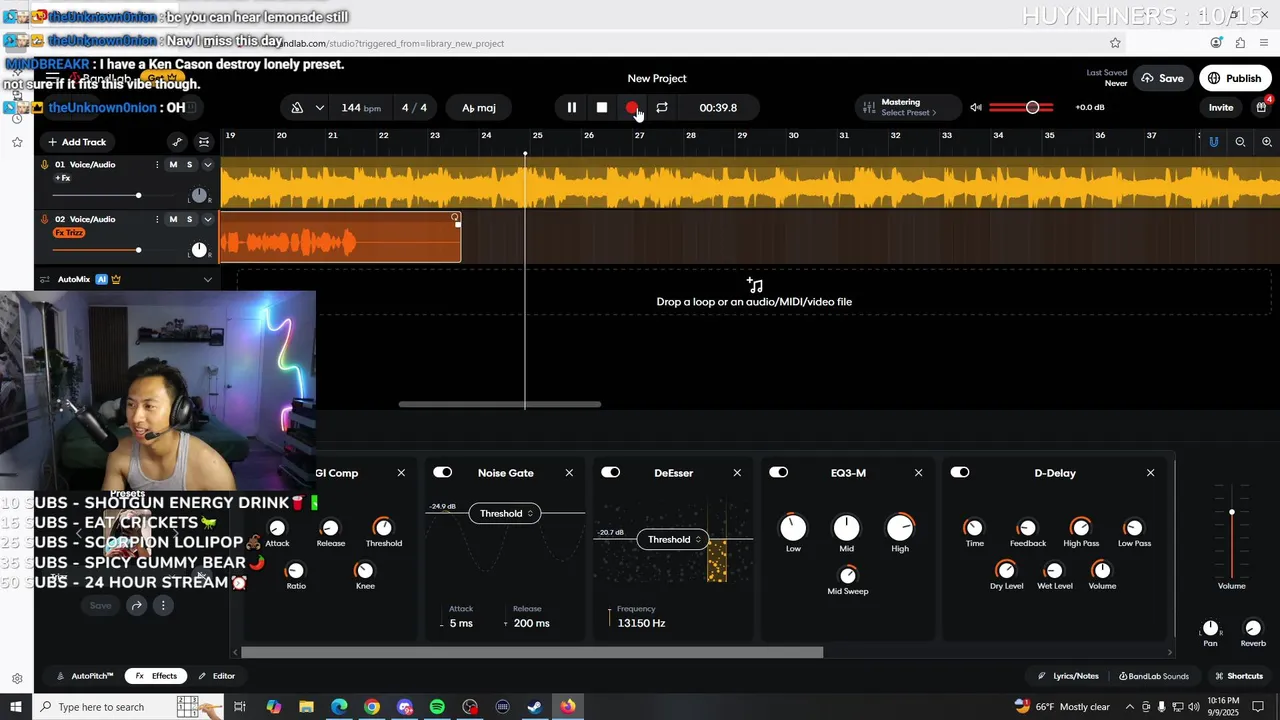Image resolution: width=1280 pixels, height=720 pixels.
Task: Stop playback with the stop button
Action: (x=601, y=108)
